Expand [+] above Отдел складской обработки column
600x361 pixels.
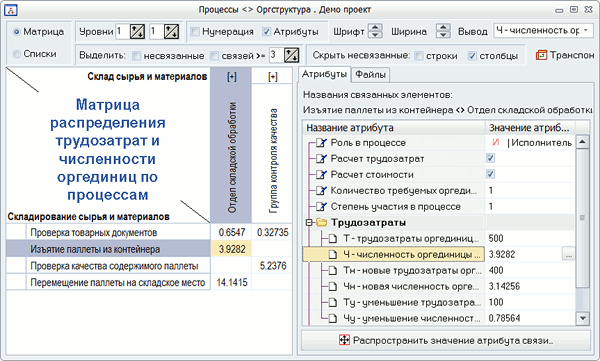tap(232, 77)
